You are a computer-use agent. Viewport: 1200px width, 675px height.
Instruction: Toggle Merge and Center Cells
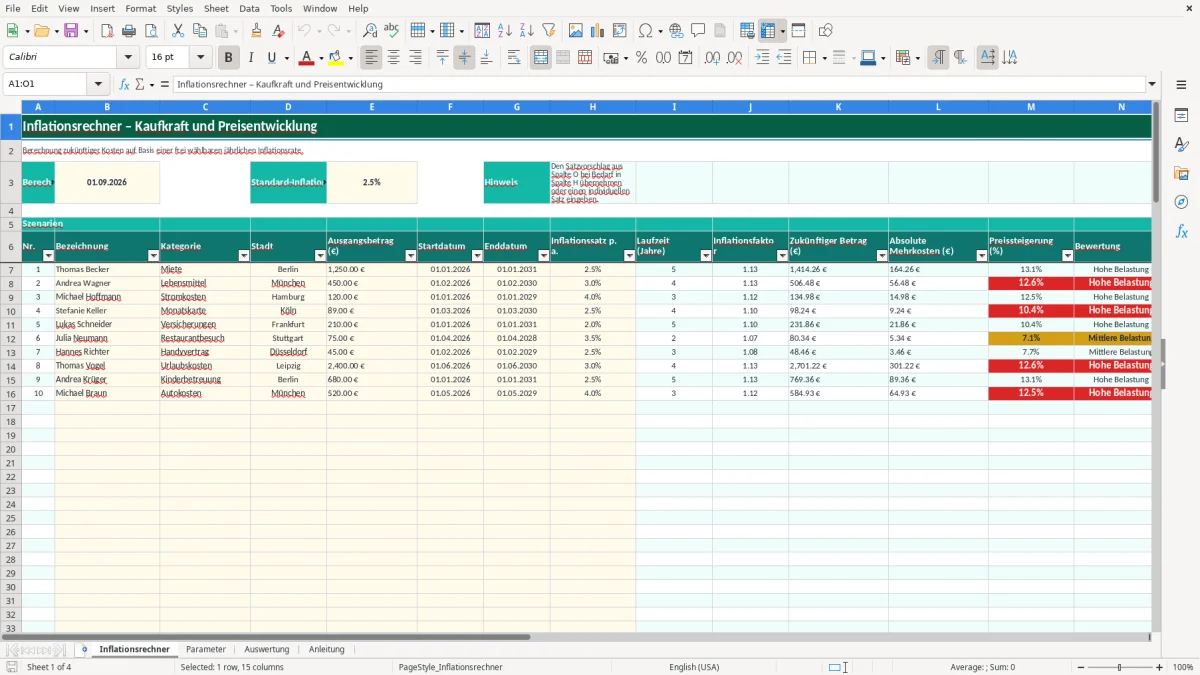click(541, 58)
